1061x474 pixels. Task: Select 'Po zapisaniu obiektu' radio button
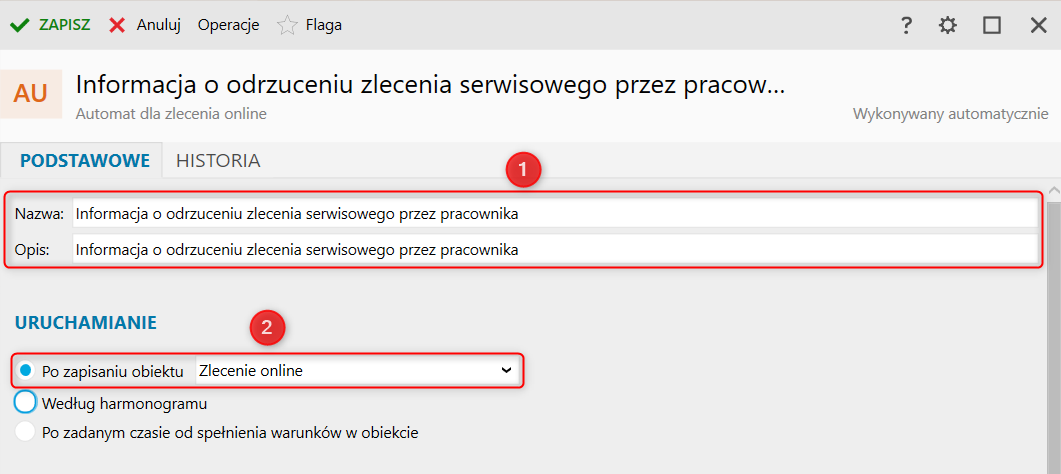26,371
